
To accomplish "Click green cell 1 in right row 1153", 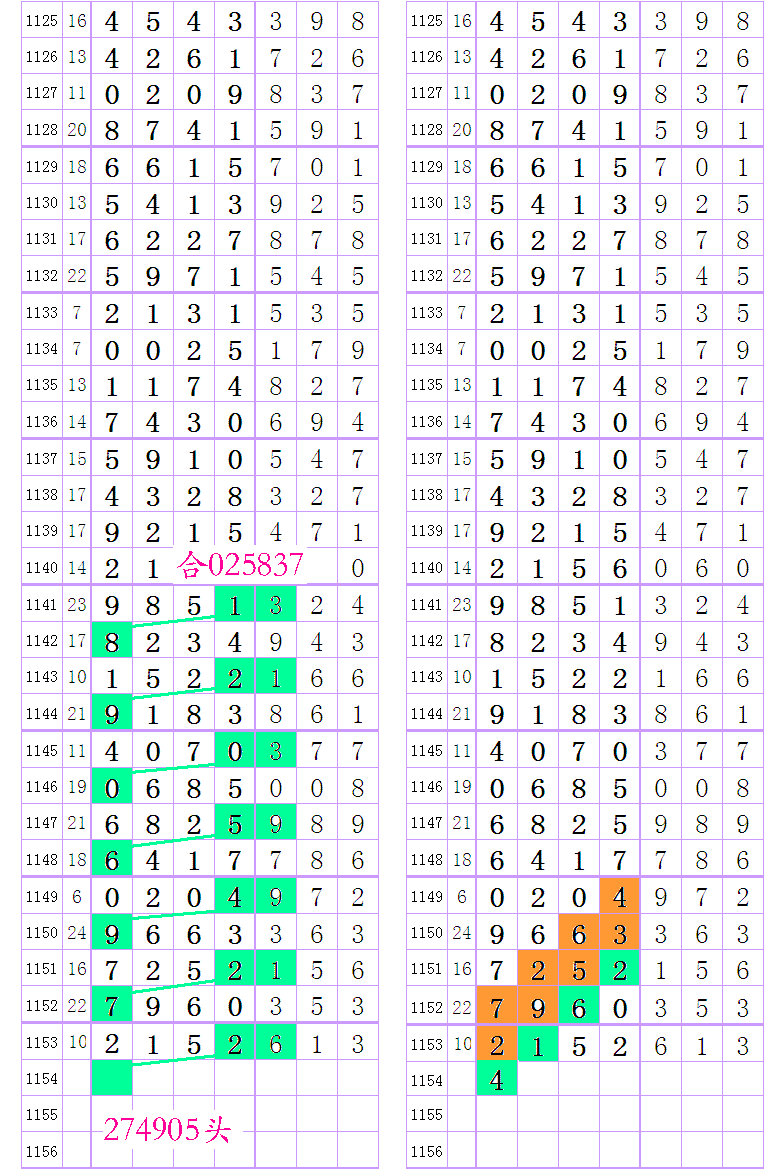I will pos(538,1044).
